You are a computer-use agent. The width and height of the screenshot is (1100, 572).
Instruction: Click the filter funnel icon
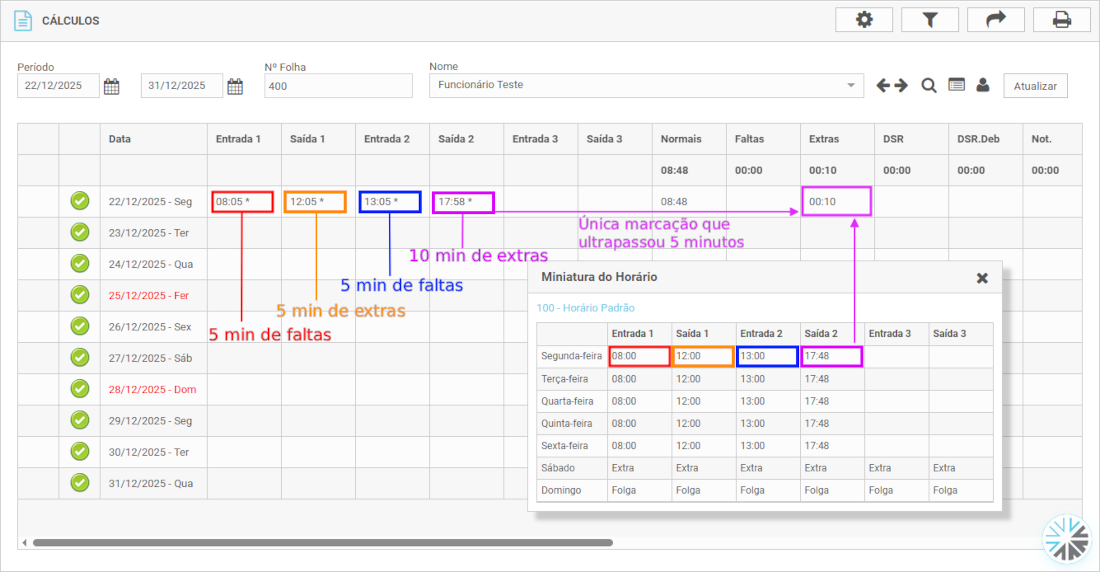(929, 20)
